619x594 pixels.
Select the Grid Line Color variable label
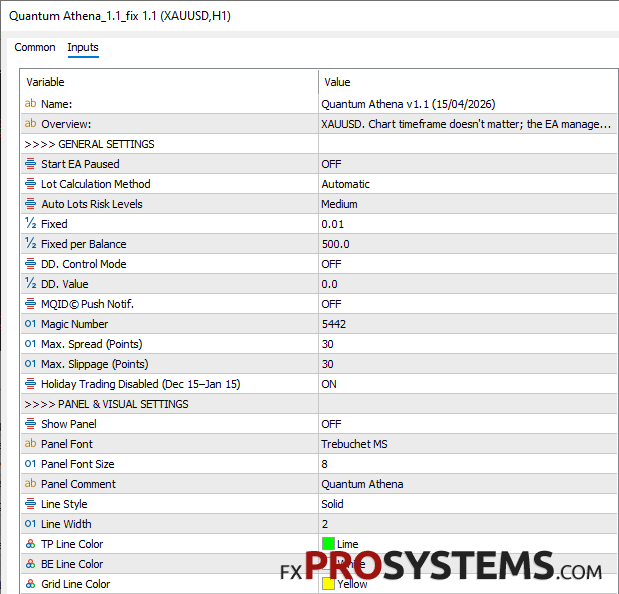click(75, 584)
